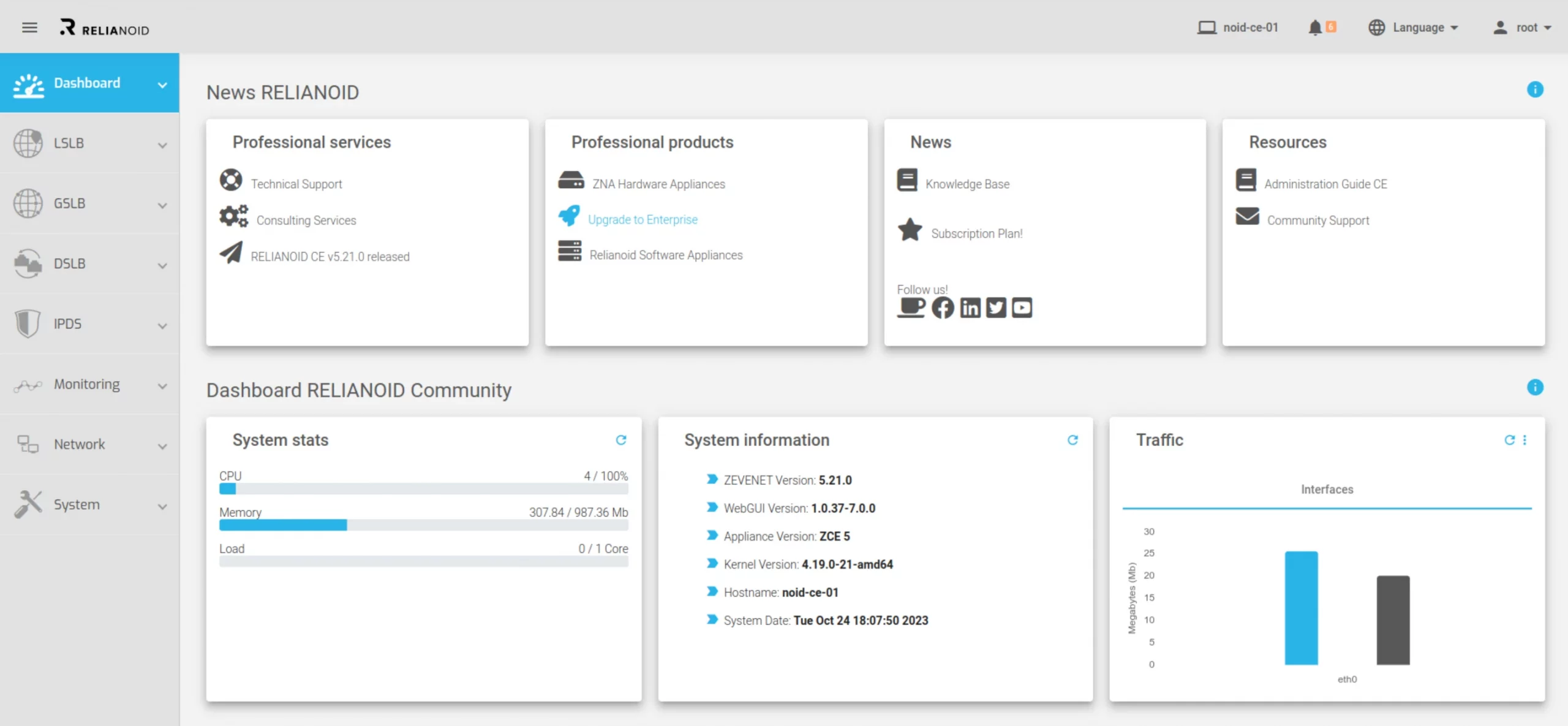Expand the GSLB menu chevron
This screenshot has width=1568, height=726.
[162, 205]
